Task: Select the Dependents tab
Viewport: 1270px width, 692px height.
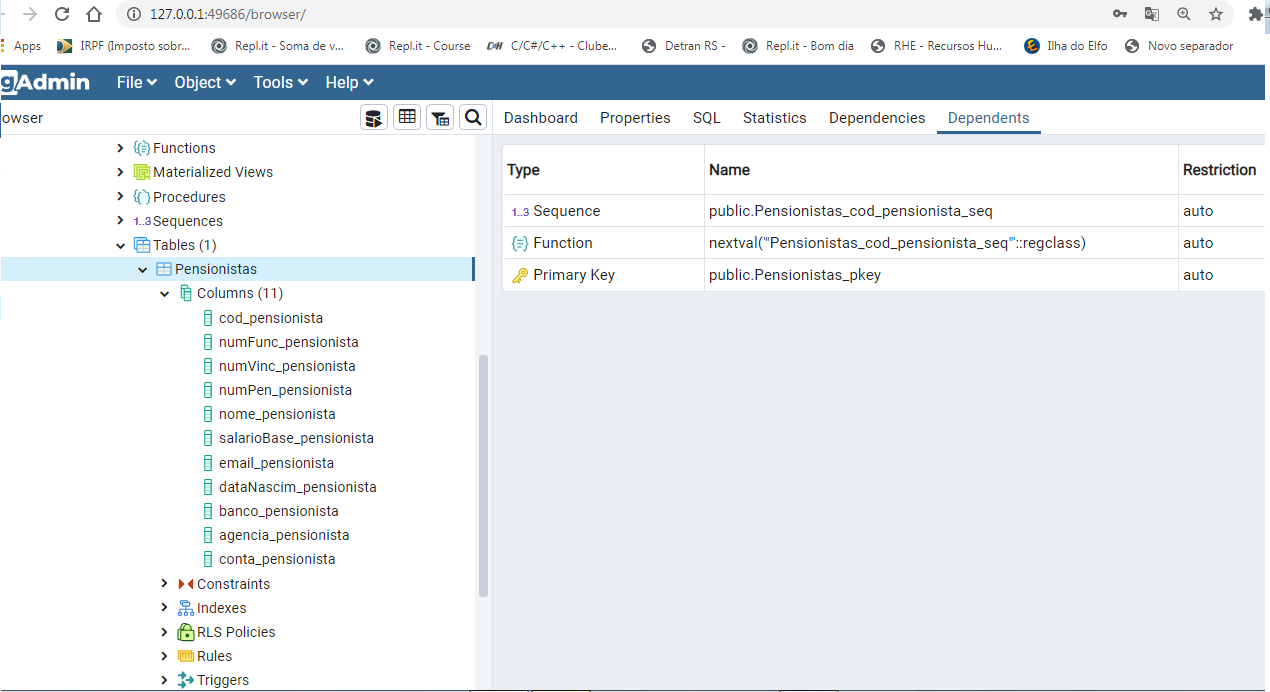Action: click(x=989, y=118)
